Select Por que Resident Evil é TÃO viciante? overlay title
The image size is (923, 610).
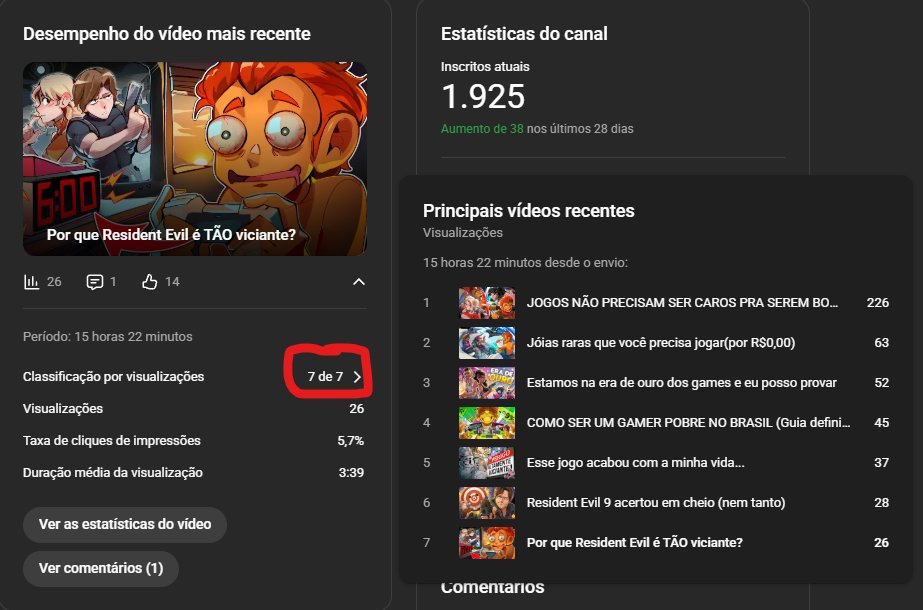click(x=171, y=235)
